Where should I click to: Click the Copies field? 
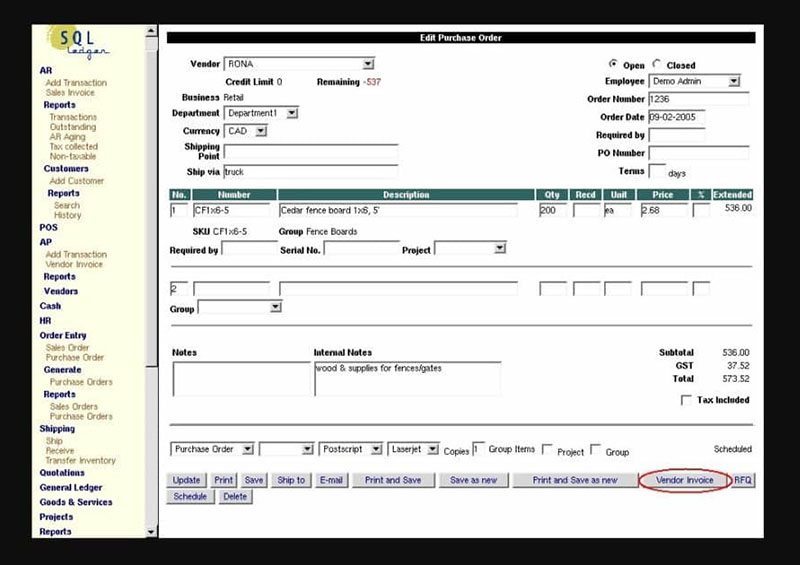478,449
